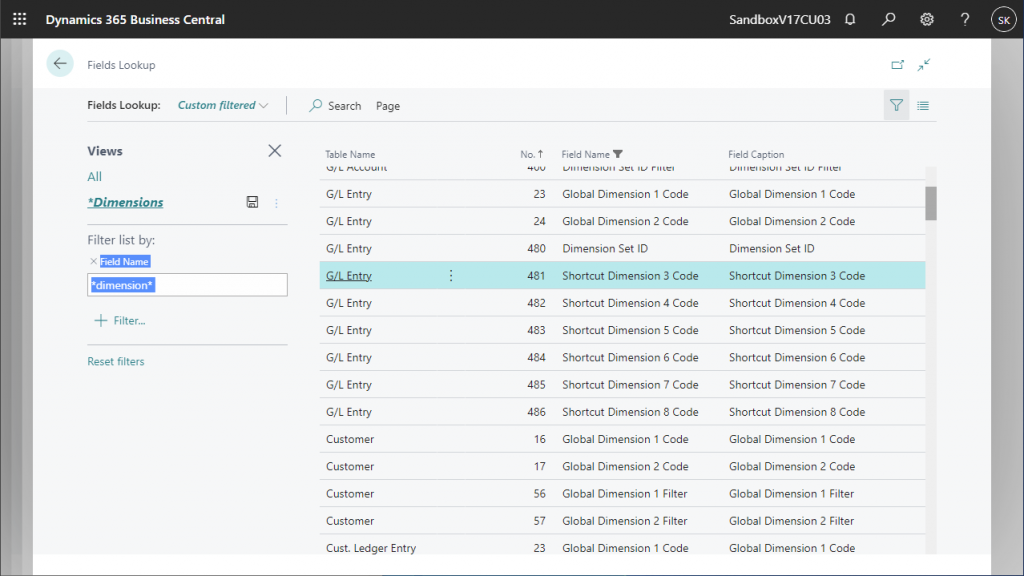Search the Fields Lookup list
1024x576 pixels.
pos(335,105)
